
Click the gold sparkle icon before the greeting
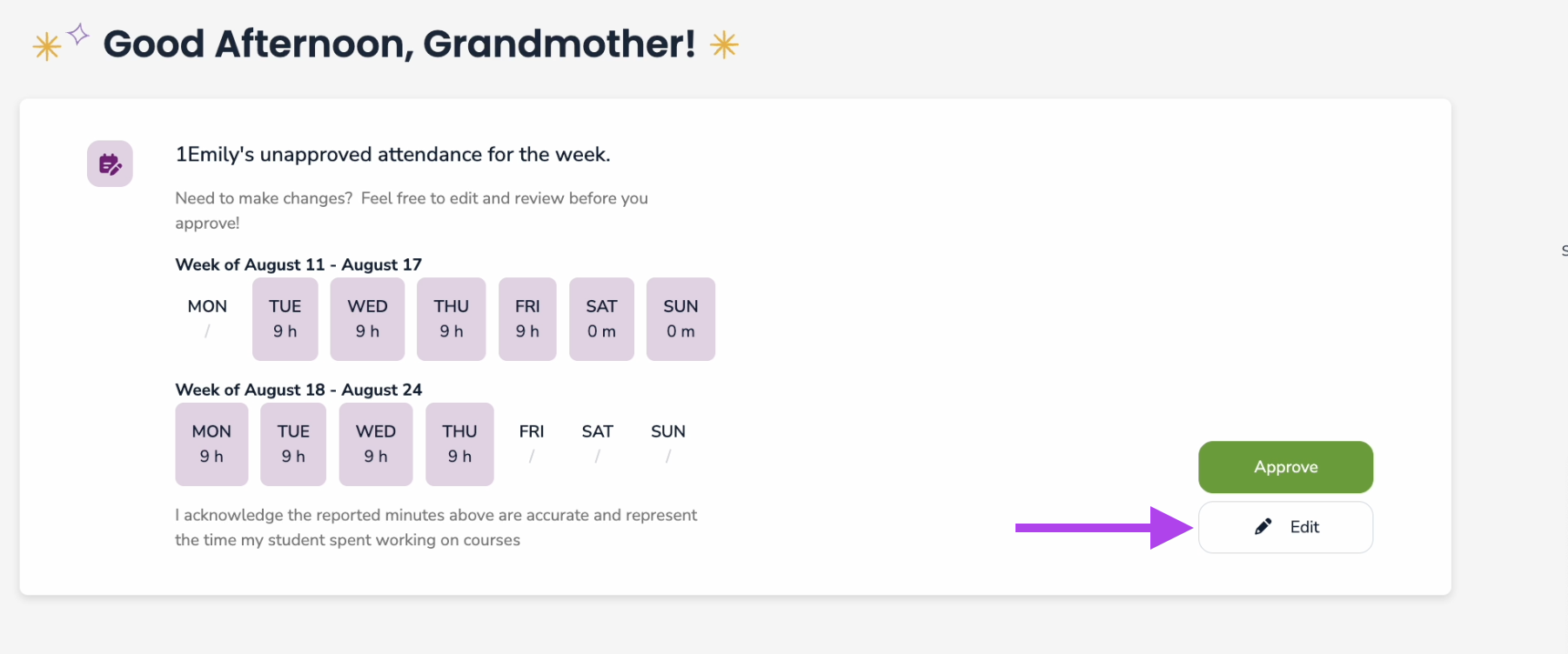pos(47,46)
